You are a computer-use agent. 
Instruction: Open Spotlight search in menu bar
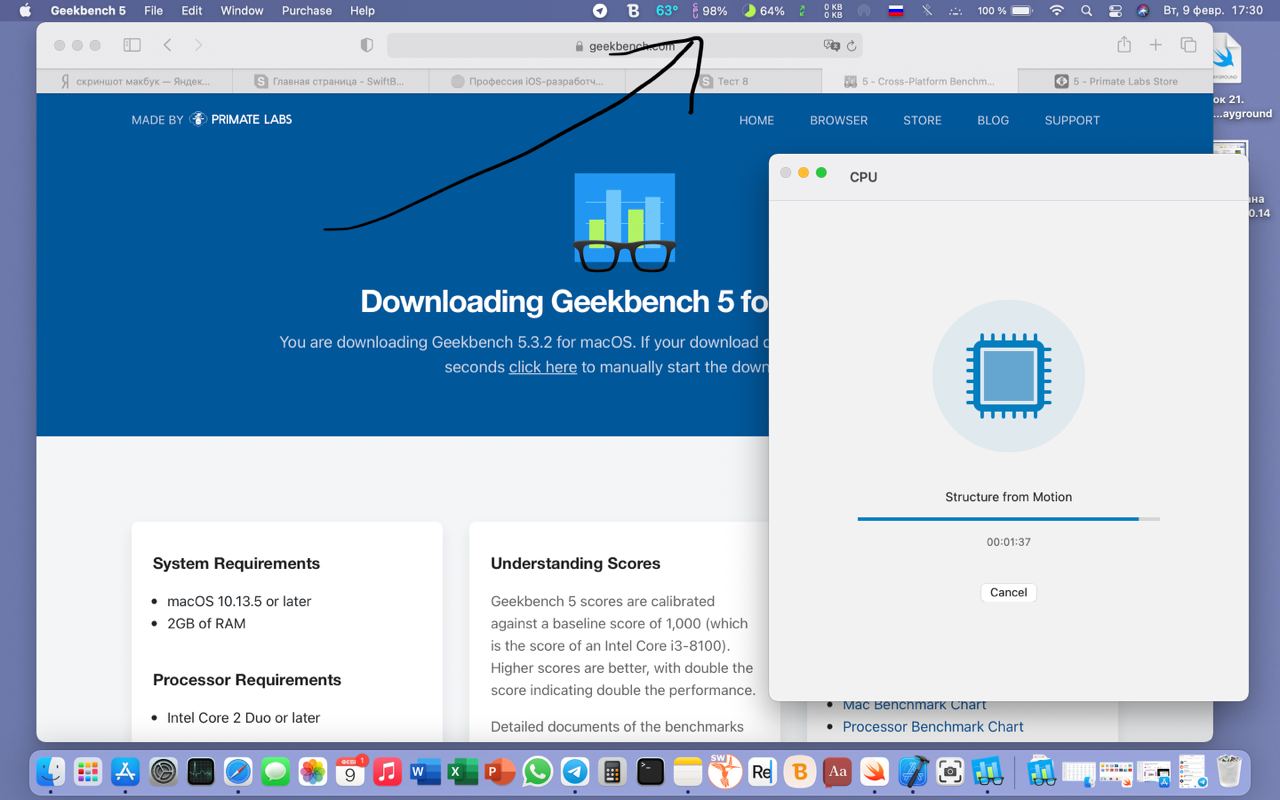tap(1087, 10)
